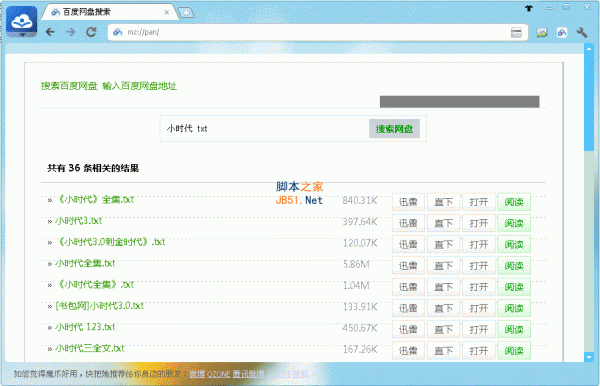Click the site favicon in the address bar
This screenshot has width=600, height=386.
117,33
